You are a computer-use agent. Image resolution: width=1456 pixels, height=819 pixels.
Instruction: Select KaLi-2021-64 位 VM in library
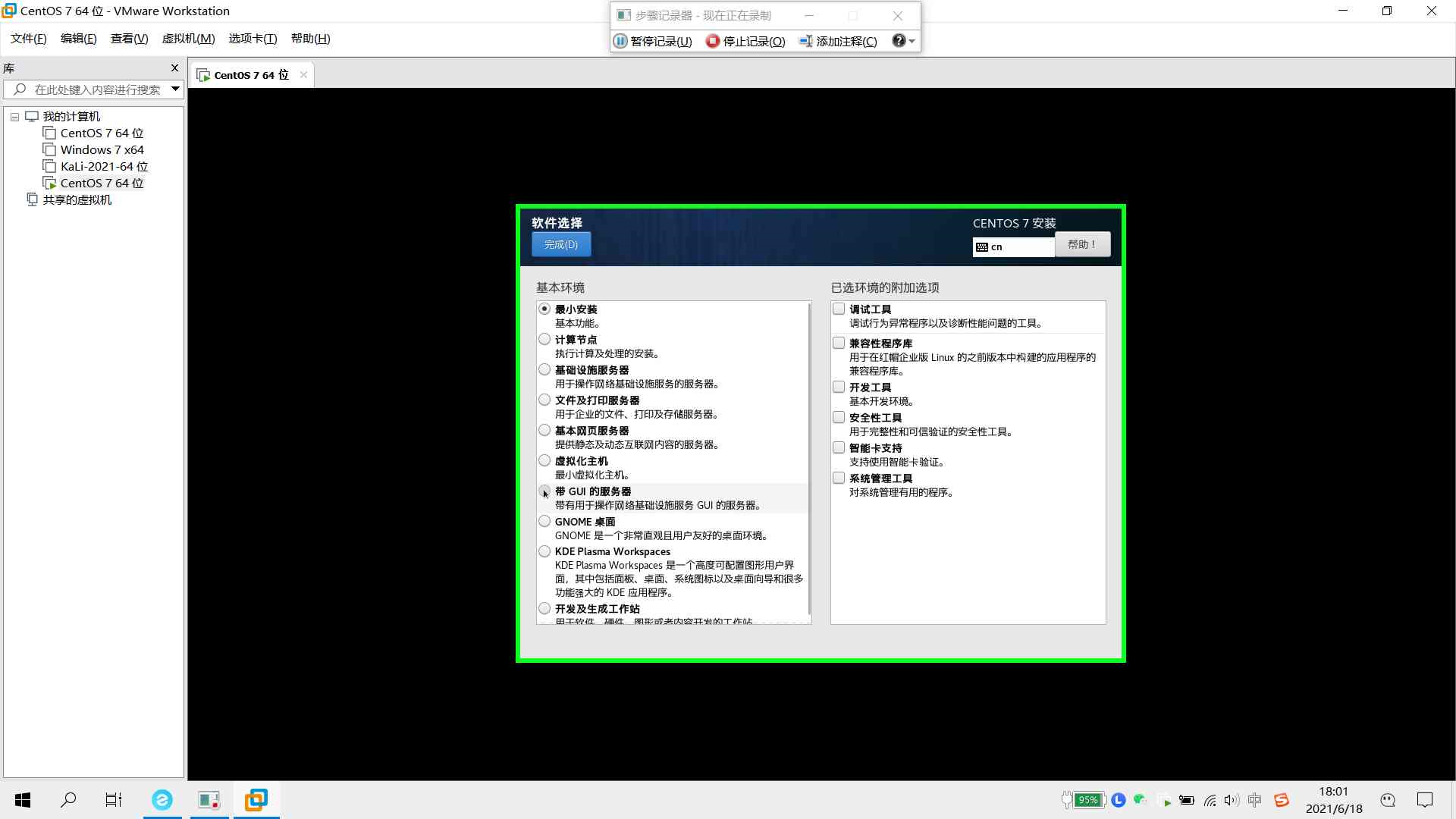tap(96, 167)
